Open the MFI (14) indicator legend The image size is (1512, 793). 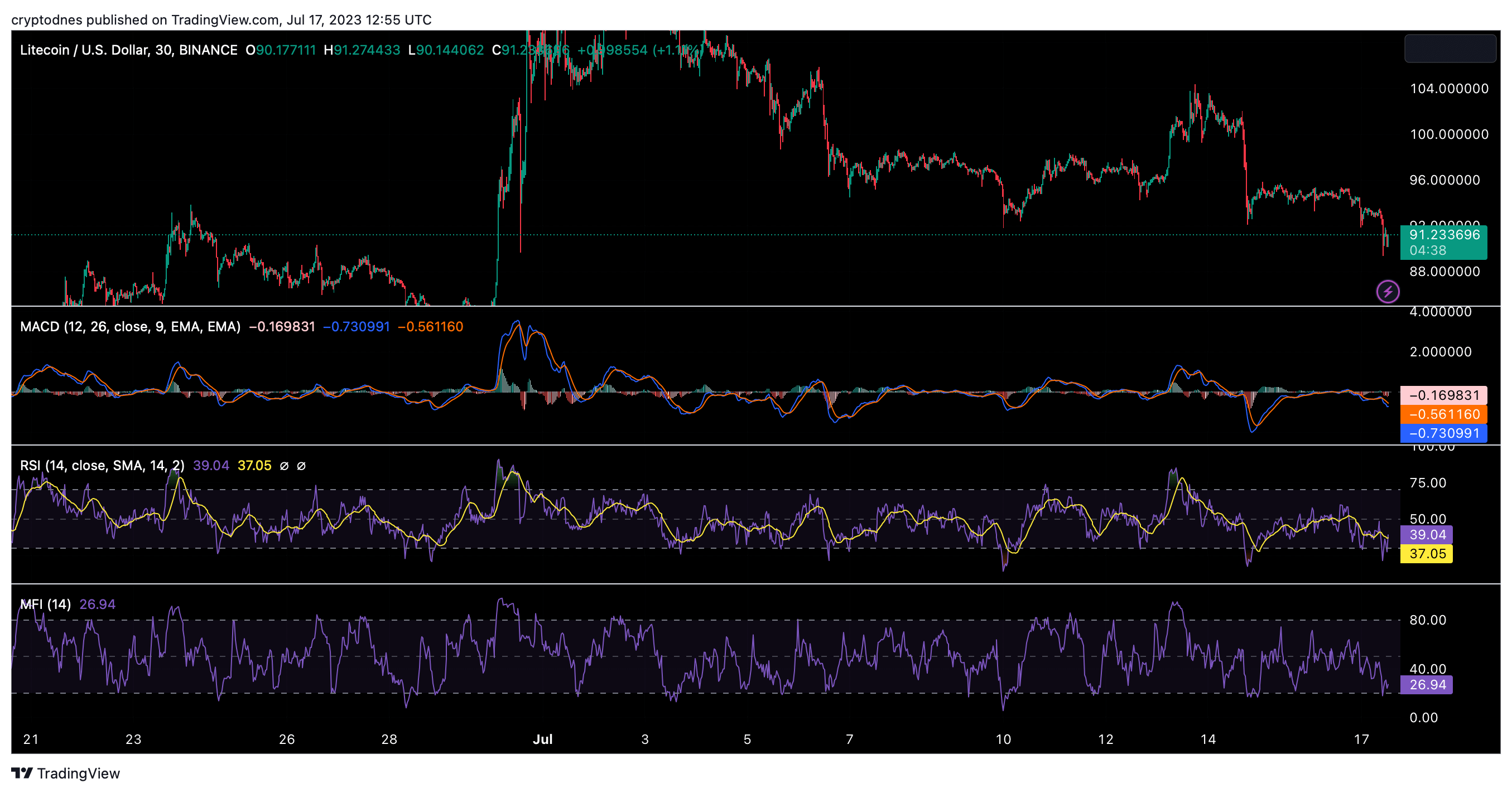point(45,604)
